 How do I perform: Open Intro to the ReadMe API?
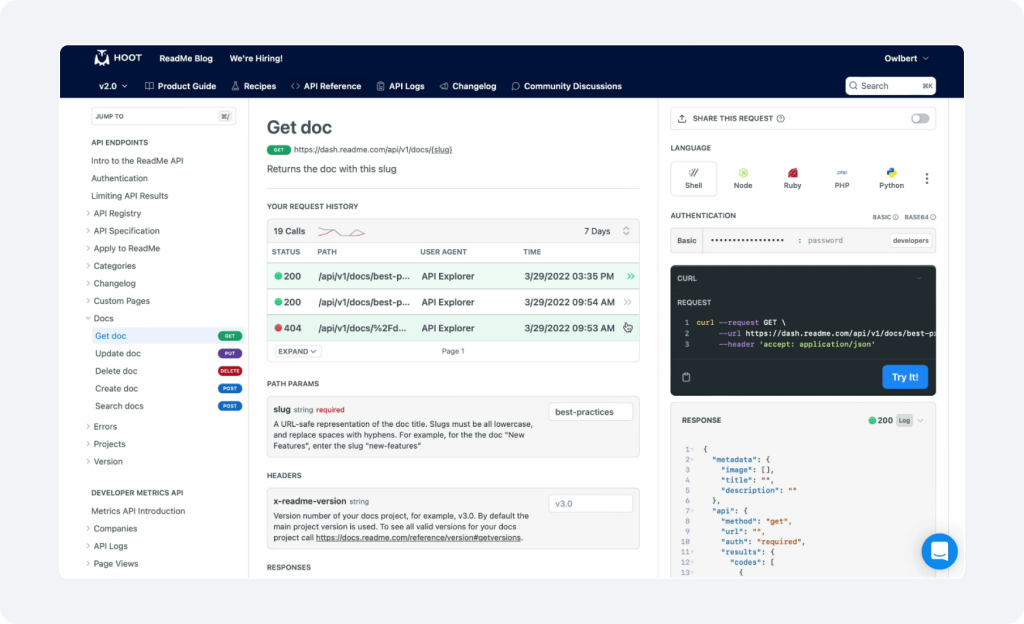[x=137, y=161]
